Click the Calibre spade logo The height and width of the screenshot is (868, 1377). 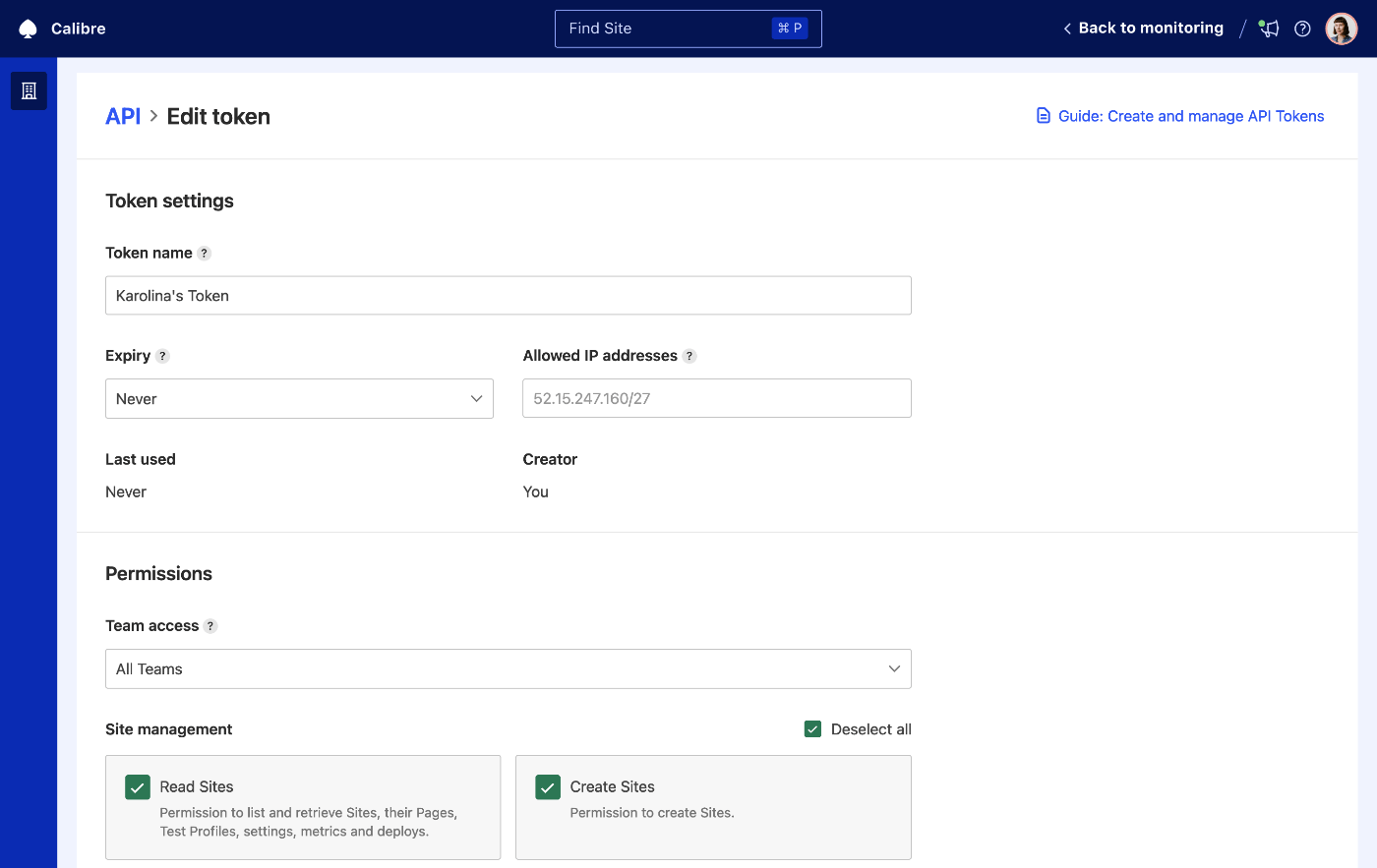pyautogui.click(x=29, y=28)
